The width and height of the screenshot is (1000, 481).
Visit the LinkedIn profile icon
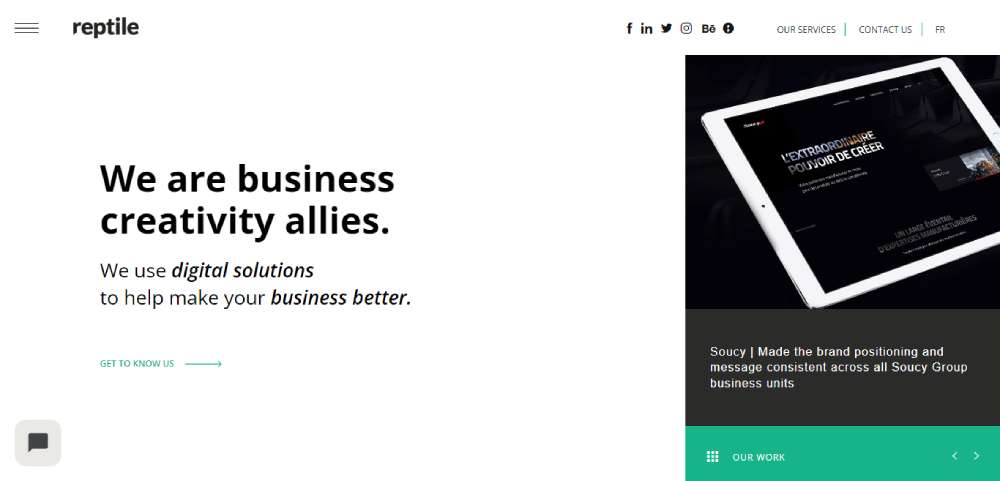(x=647, y=28)
